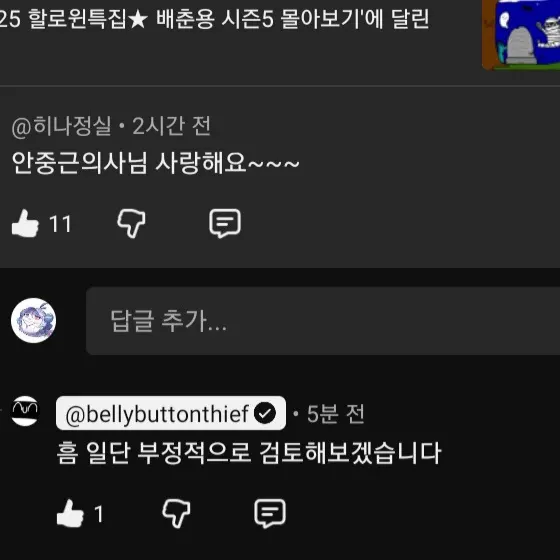Click the reply icon under @bellybuttonthief's reply
Screen dimensions: 560x560
click(270, 514)
